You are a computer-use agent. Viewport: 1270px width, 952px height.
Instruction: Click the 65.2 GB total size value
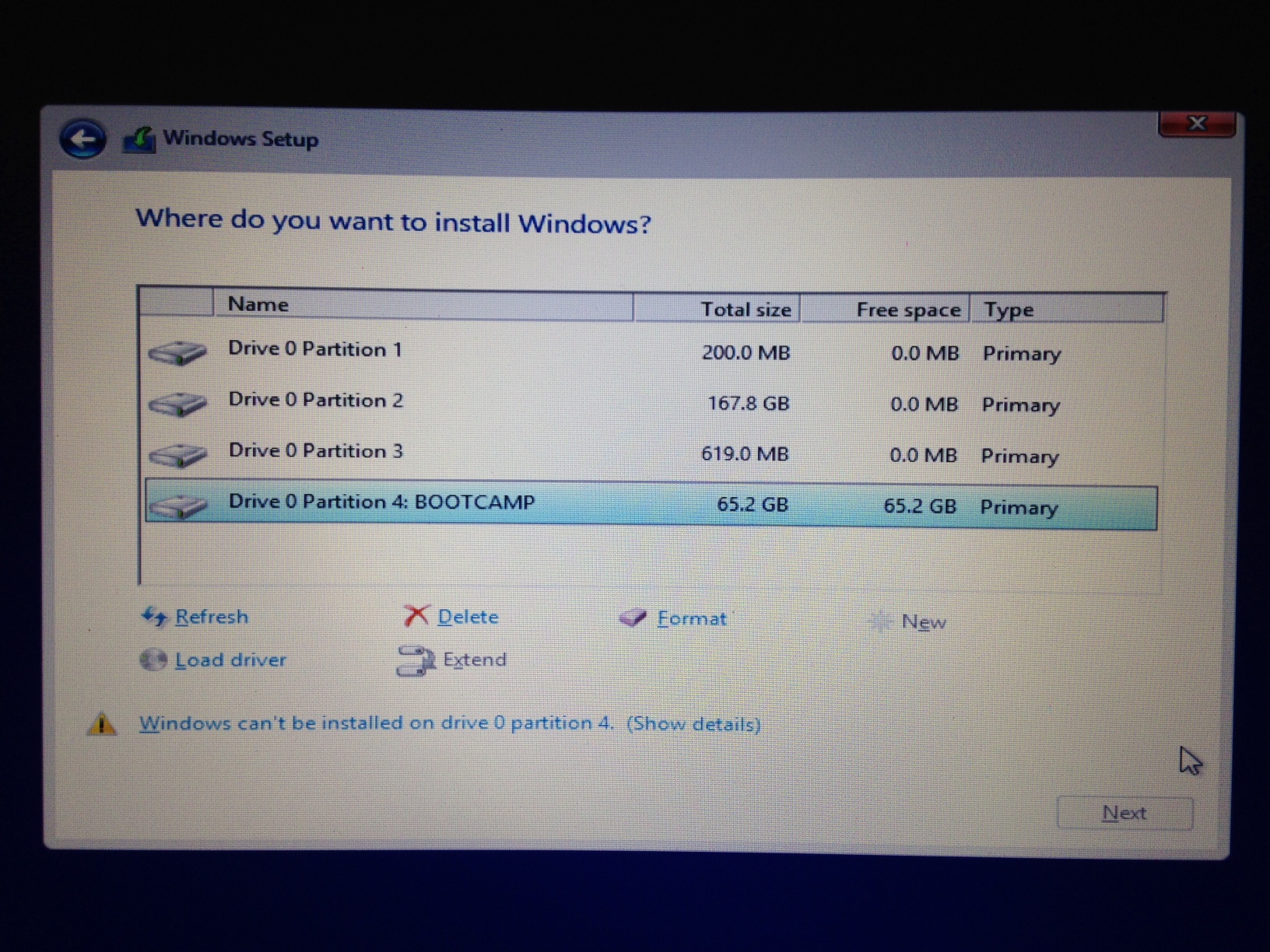tap(753, 504)
